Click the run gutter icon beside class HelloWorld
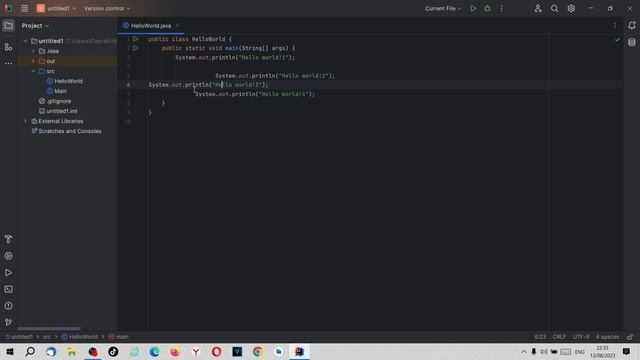The width and height of the screenshot is (640, 360). tap(136, 39)
